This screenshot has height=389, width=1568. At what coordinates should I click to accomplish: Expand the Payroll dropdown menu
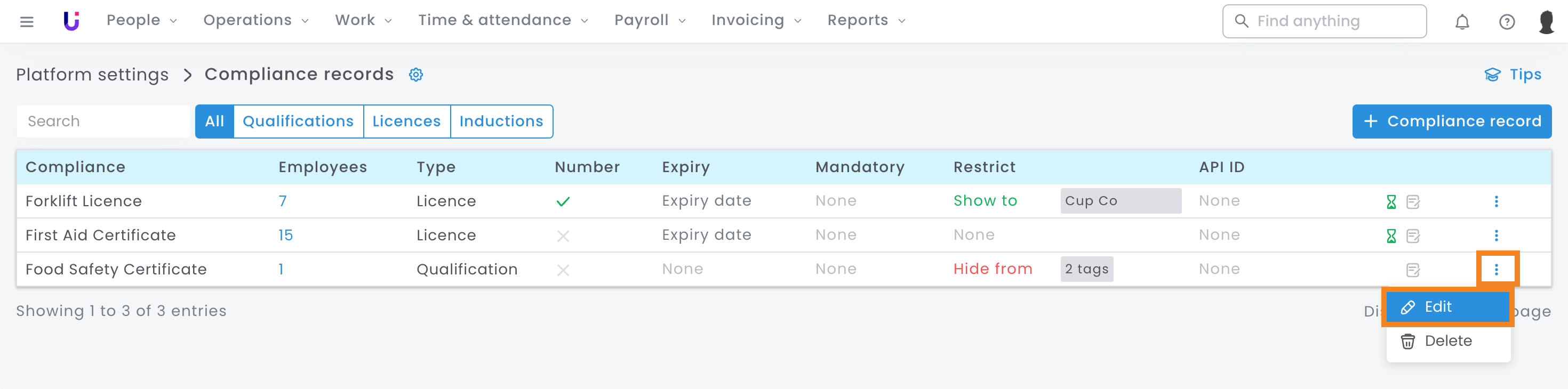[650, 21]
